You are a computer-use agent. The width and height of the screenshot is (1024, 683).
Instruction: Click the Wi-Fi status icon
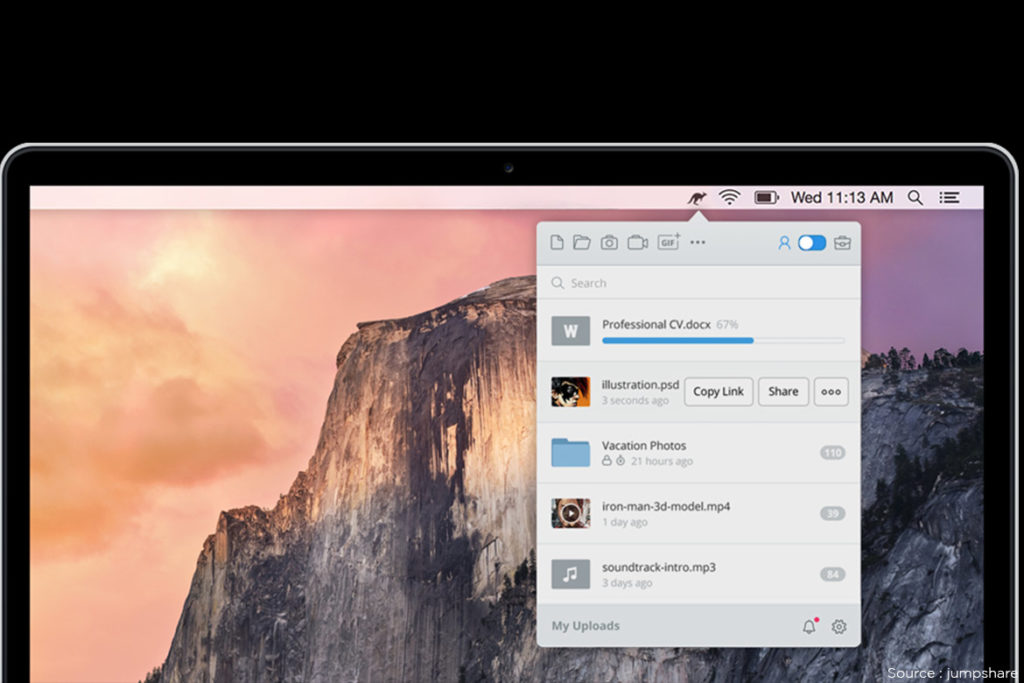(729, 197)
